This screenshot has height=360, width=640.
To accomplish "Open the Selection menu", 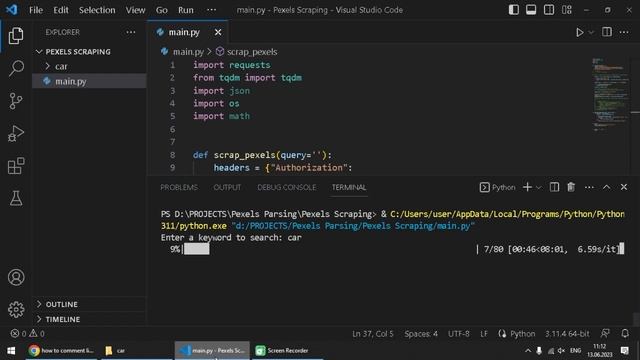I will pyautogui.click(x=97, y=10).
